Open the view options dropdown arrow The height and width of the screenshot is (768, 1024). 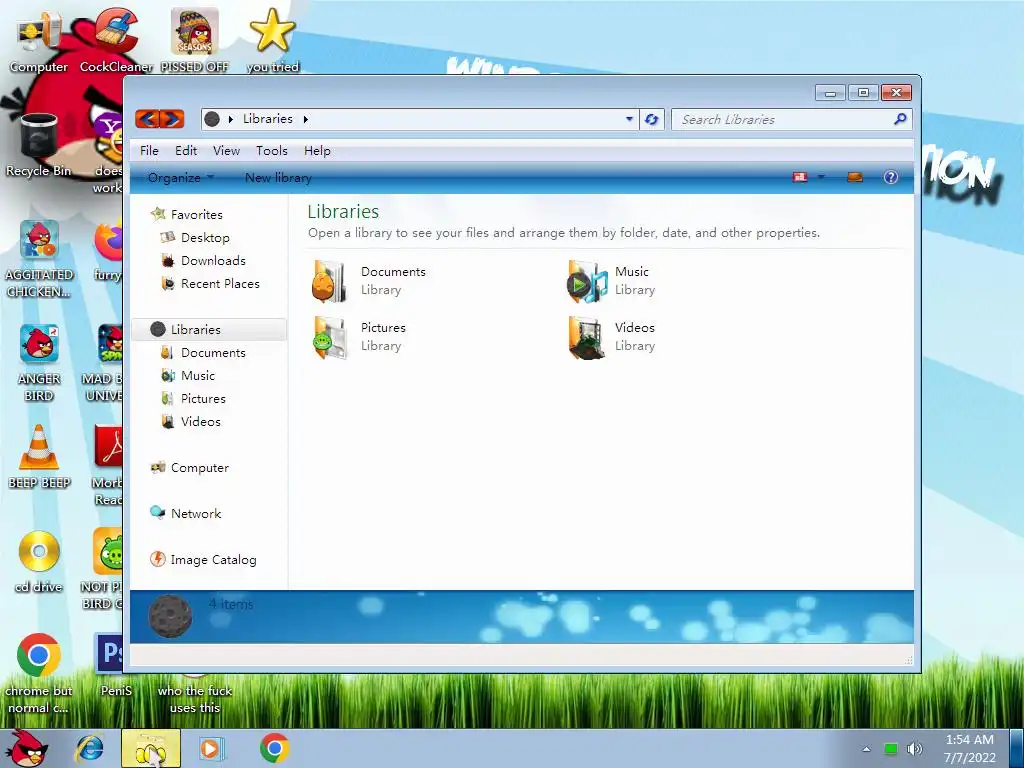click(821, 177)
